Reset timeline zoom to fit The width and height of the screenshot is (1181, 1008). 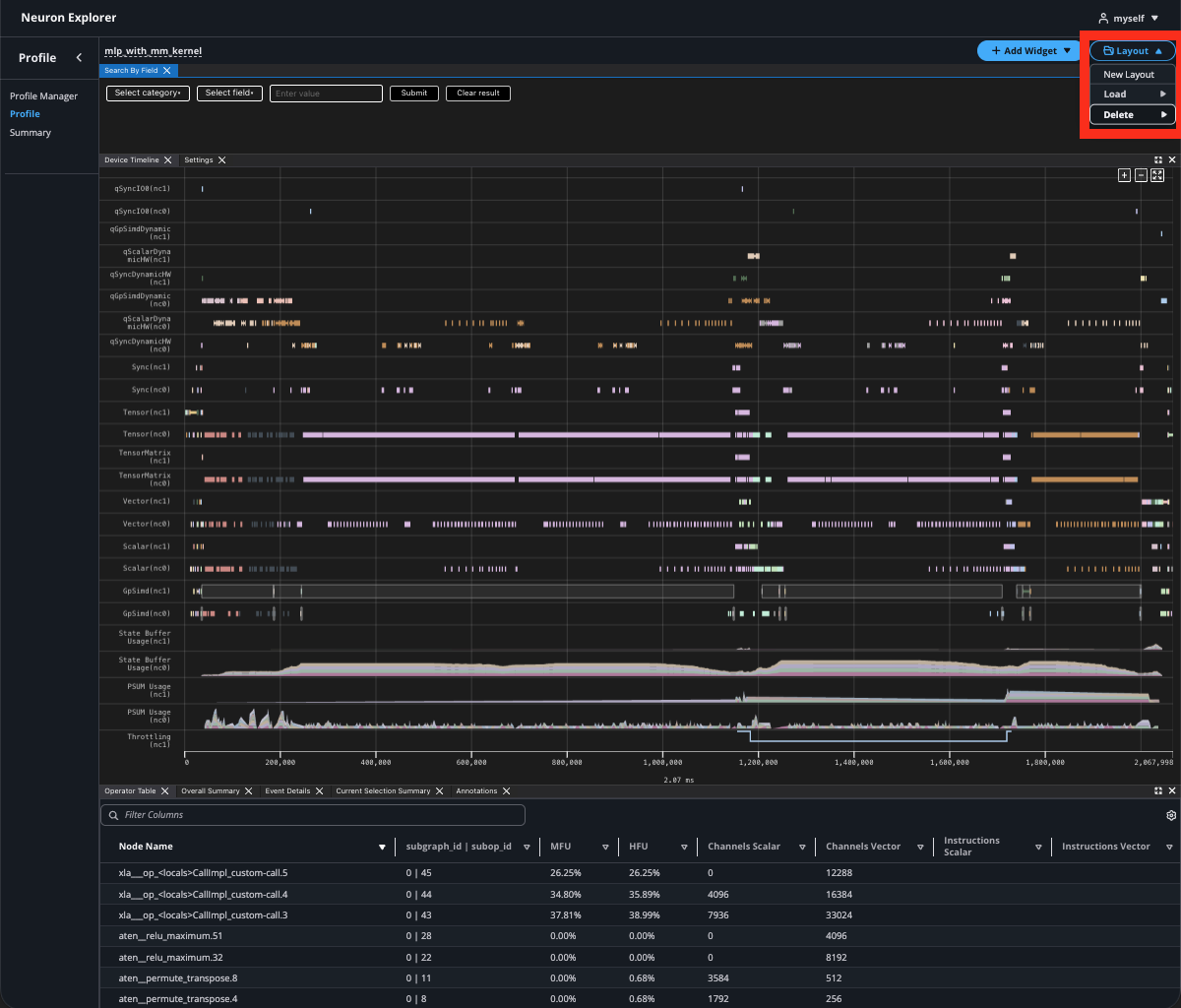tap(1157, 175)
